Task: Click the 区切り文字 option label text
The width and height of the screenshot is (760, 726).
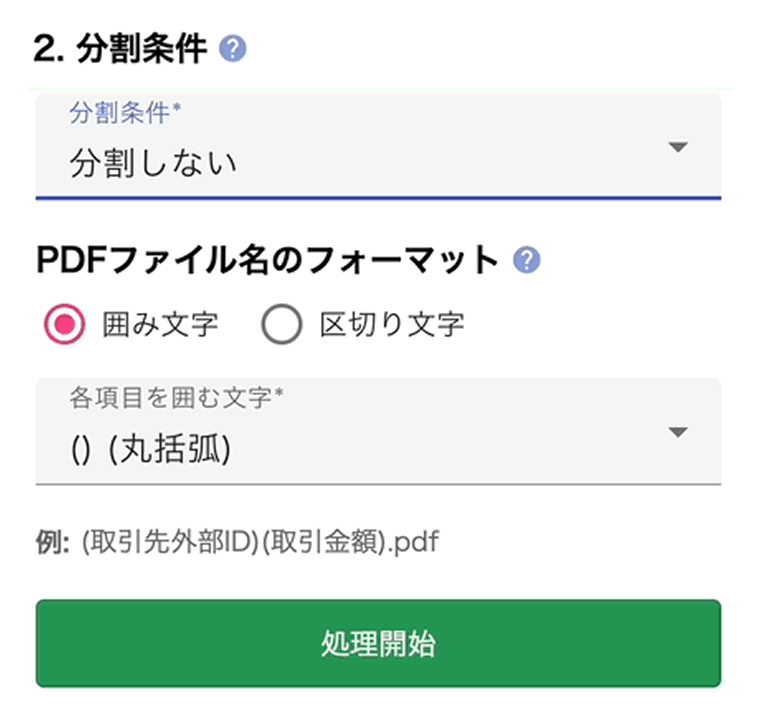Action: pos(392,324)
